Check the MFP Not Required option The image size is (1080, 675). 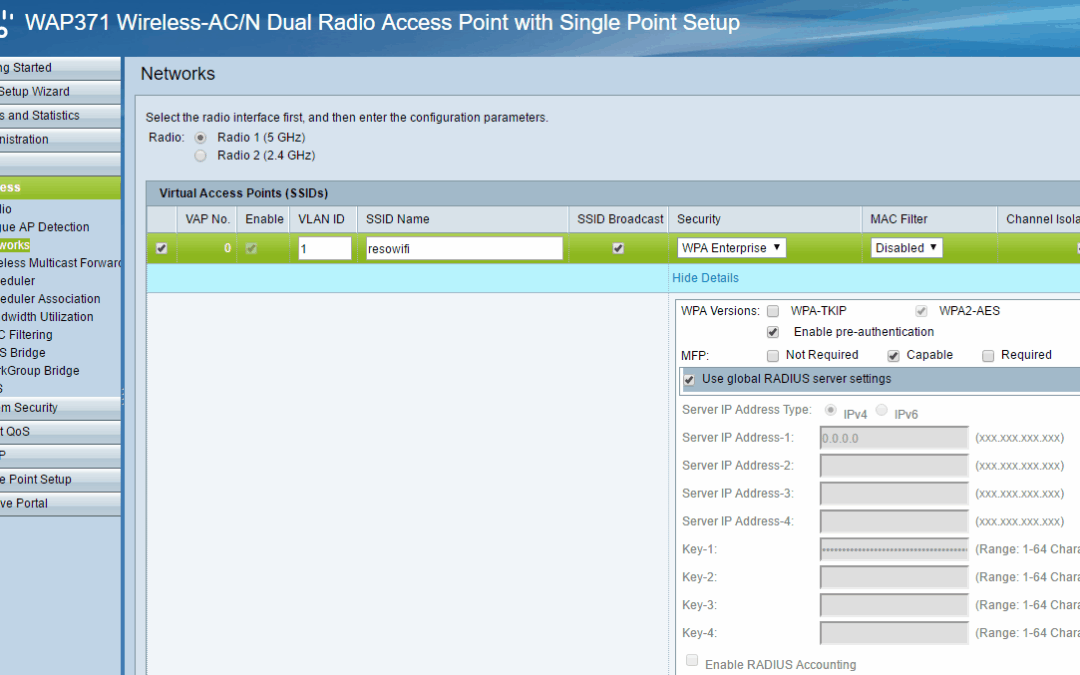pyautogui.click(x=773, y=355)
